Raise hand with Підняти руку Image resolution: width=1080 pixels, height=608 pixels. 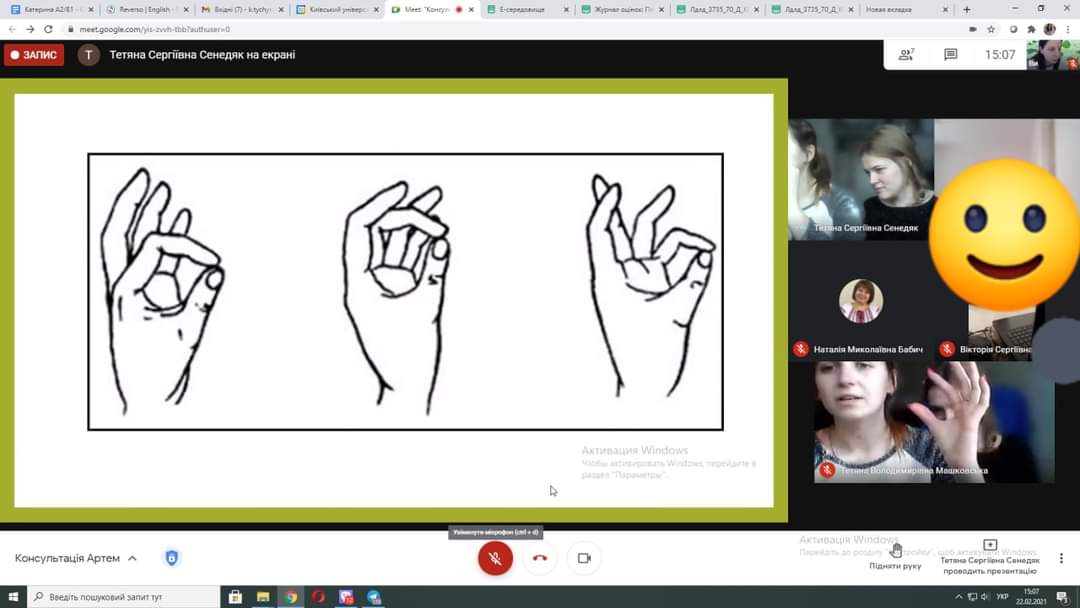[895, 556]
